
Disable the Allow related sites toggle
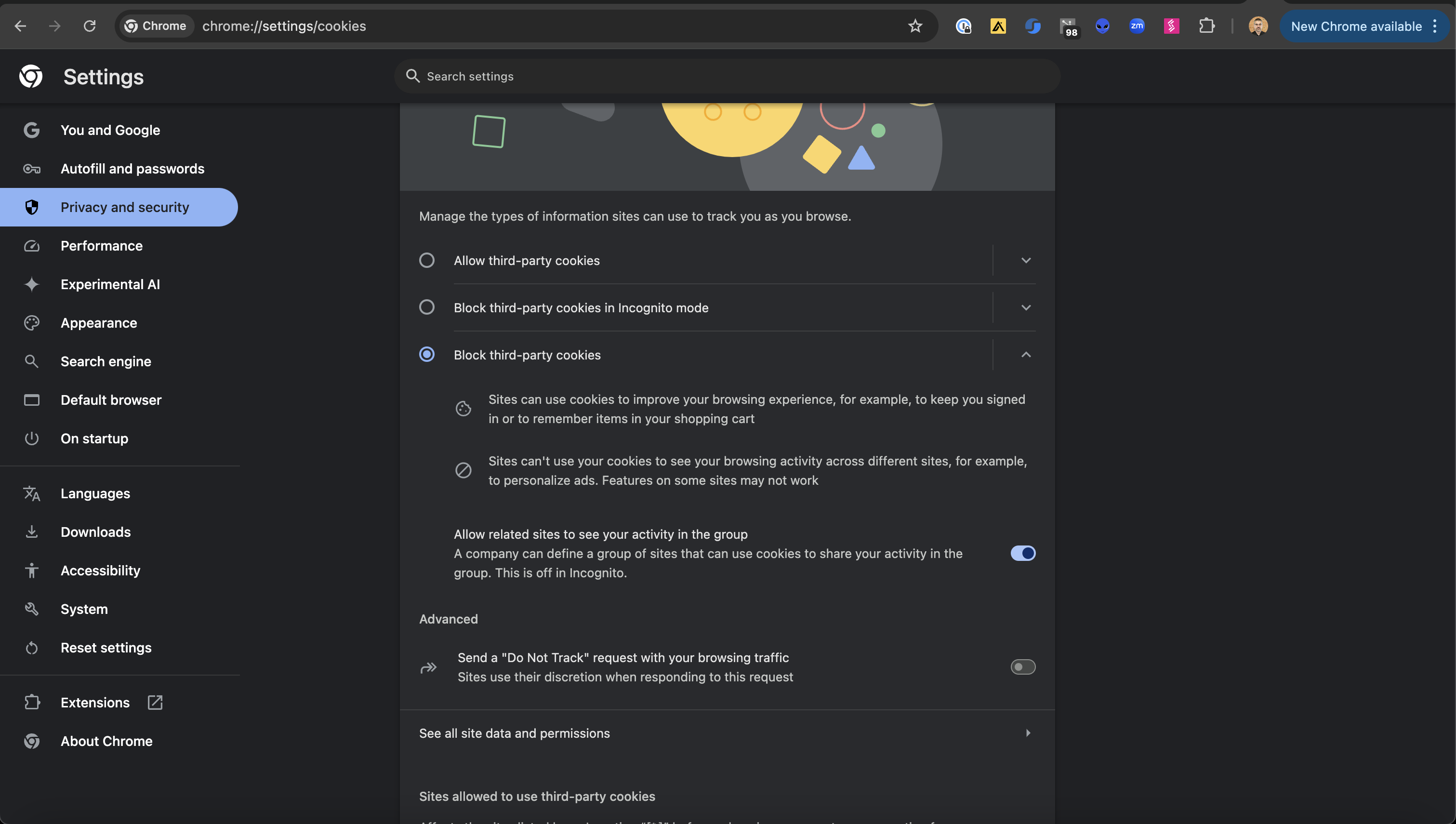(1023, 554)
